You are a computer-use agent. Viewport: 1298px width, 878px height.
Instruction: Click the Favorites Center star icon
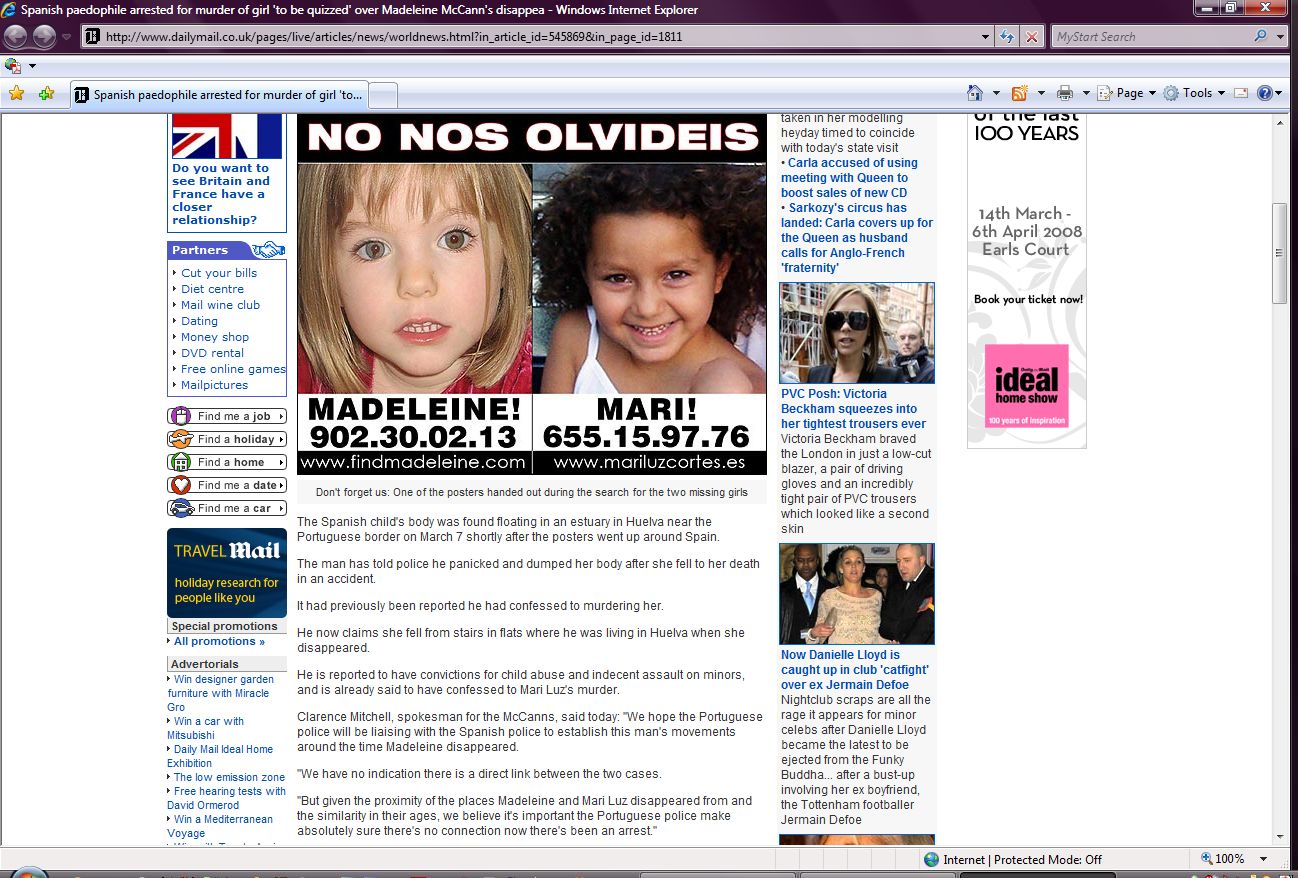16,94
